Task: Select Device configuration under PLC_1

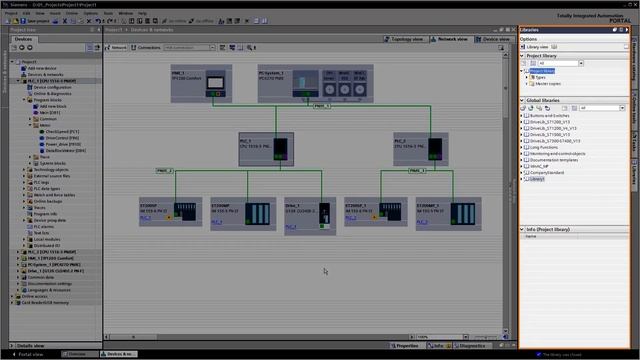Action: (52, 87)
